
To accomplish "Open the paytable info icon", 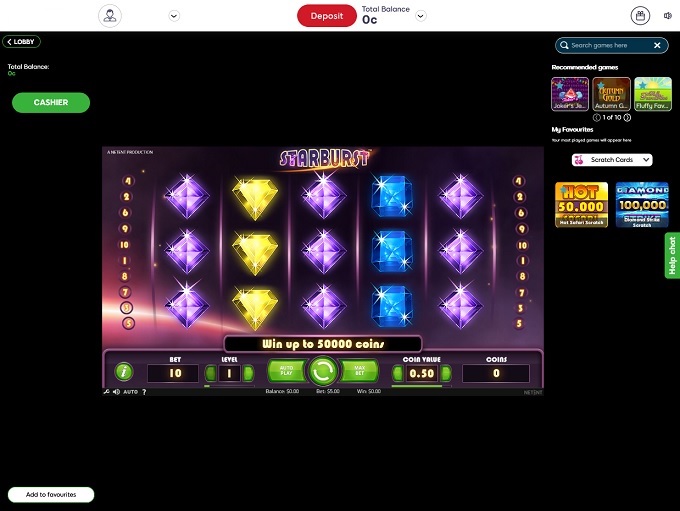I will pos(124,372).
